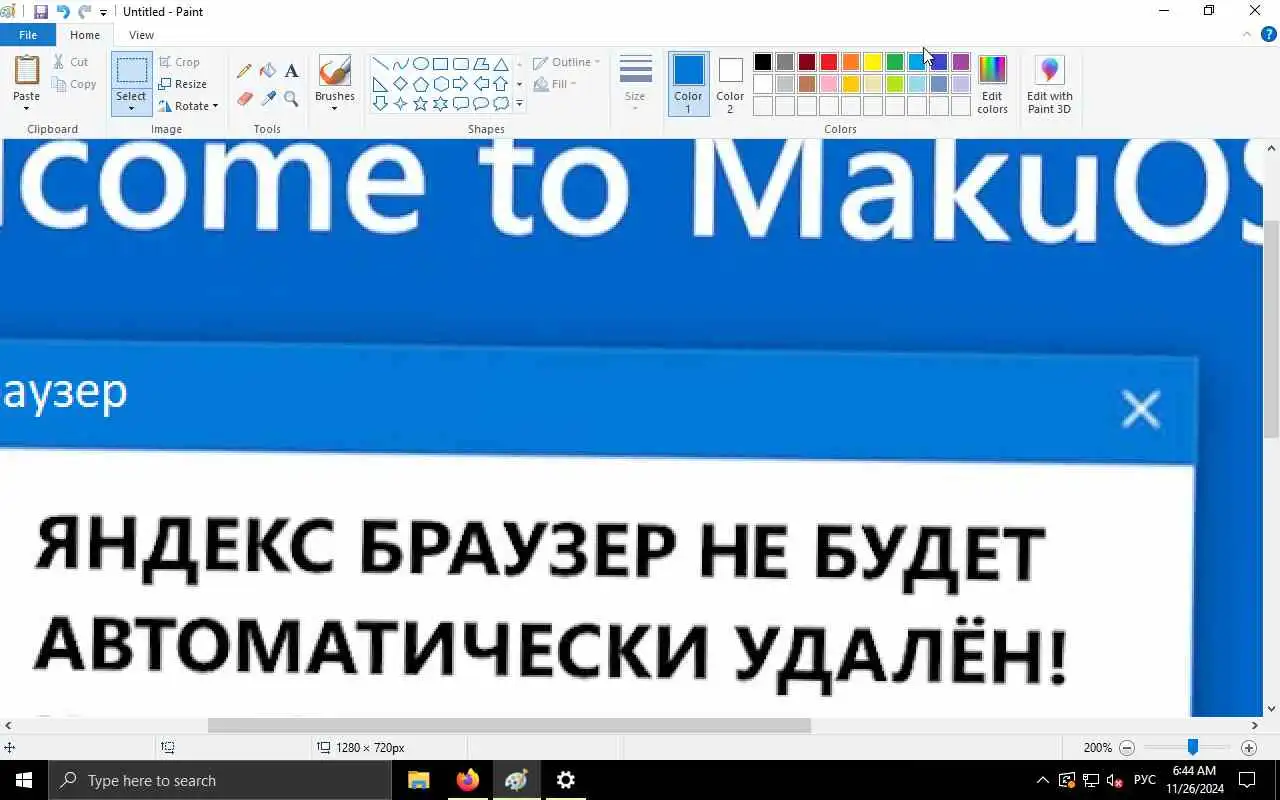Choose the Five-point star shape
The width and height of the screenshot is (1280, 800).
pyautogui.click(x=420, y=104)
